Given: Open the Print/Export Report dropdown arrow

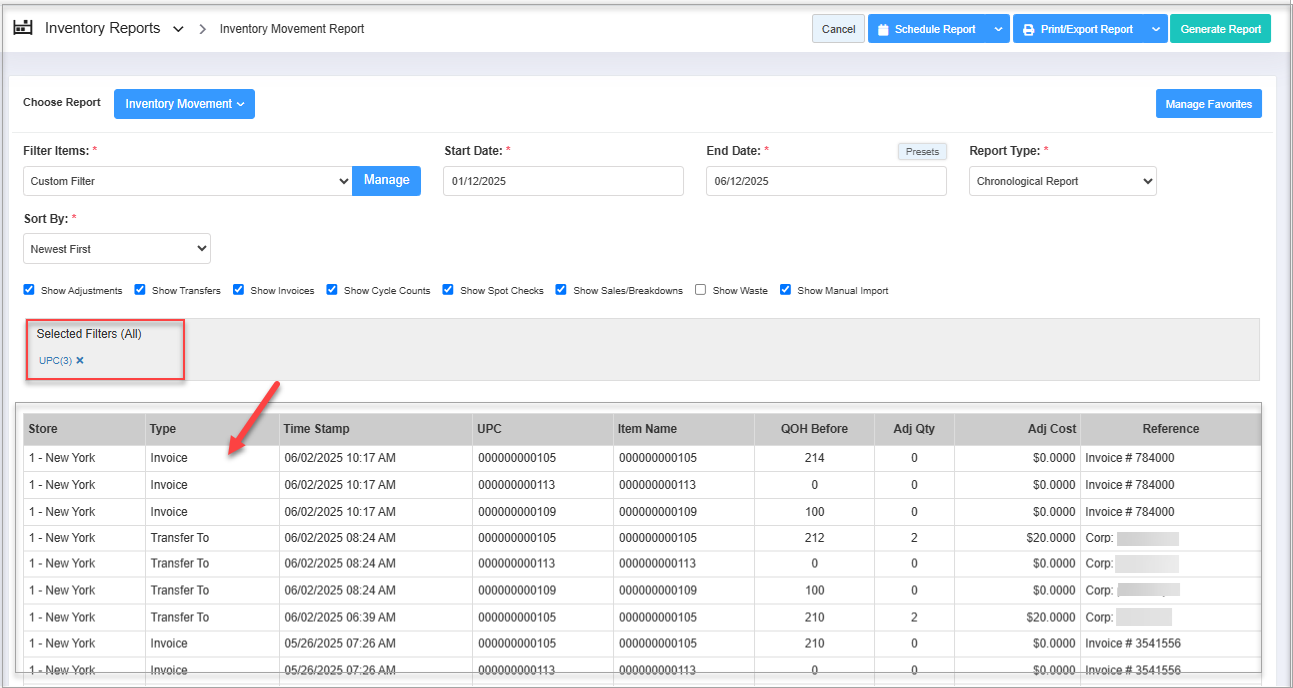Looking at the screenshot, I should (x=1155, y=30).
